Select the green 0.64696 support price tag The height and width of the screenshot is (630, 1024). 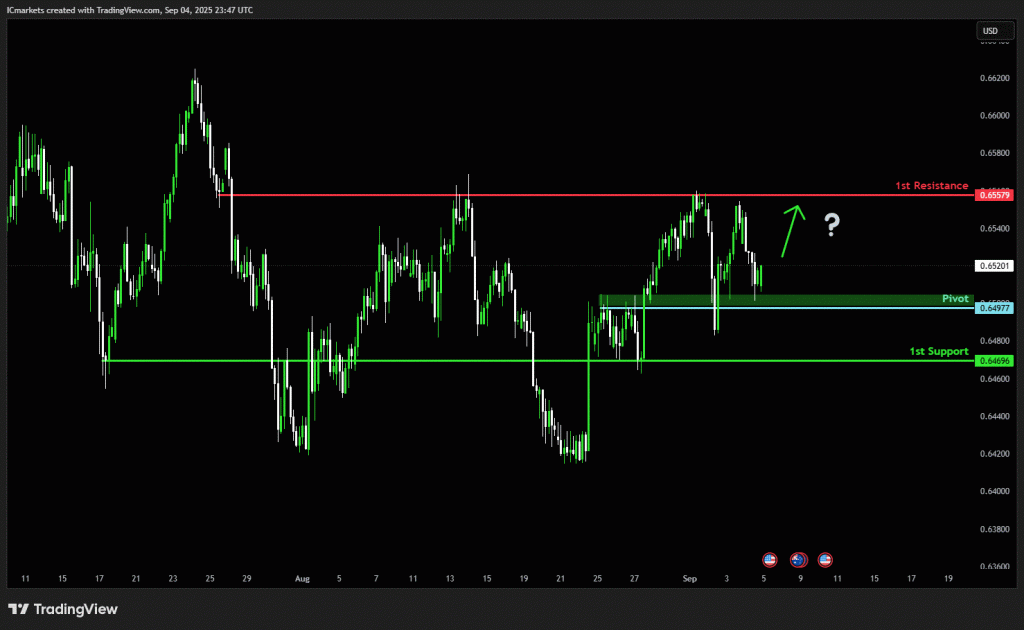point(994,360)
